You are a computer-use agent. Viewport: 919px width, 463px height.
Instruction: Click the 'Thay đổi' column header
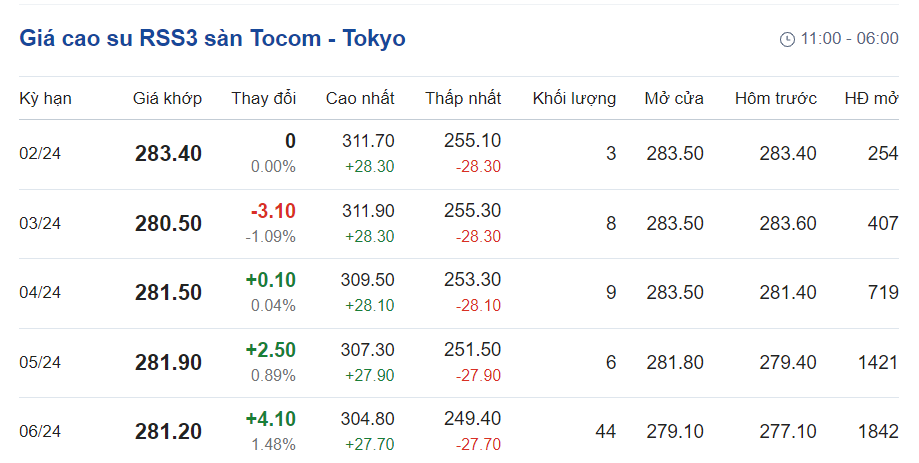click(x=264, y=98)
